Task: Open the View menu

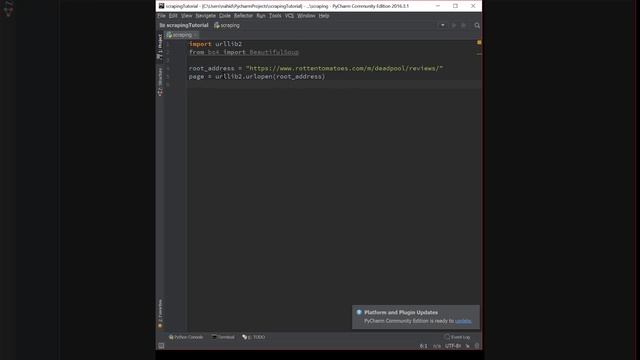Action: (187, 16)
